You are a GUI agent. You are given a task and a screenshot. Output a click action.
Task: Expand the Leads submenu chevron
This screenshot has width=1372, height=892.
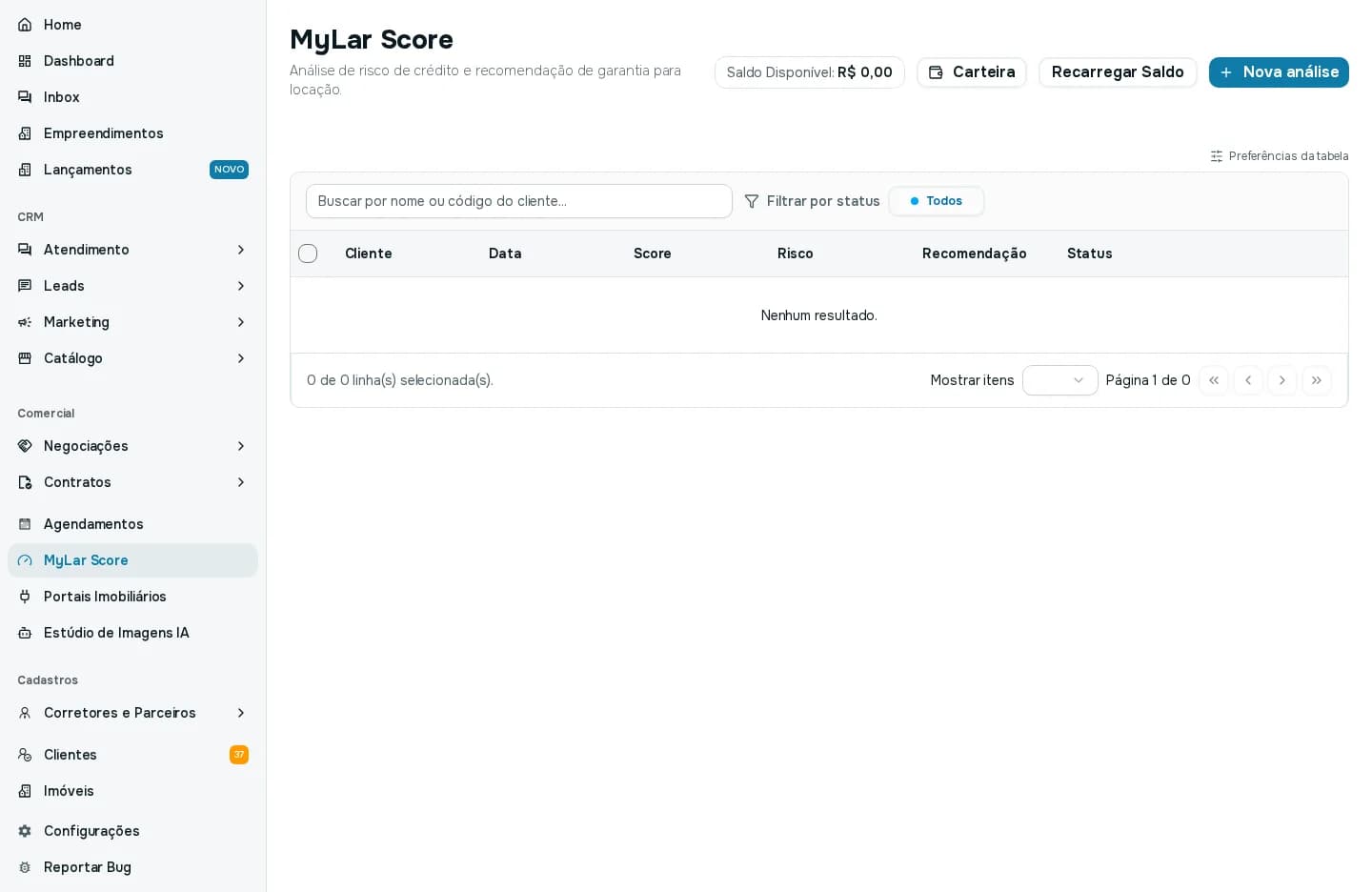tap(241, 286)
